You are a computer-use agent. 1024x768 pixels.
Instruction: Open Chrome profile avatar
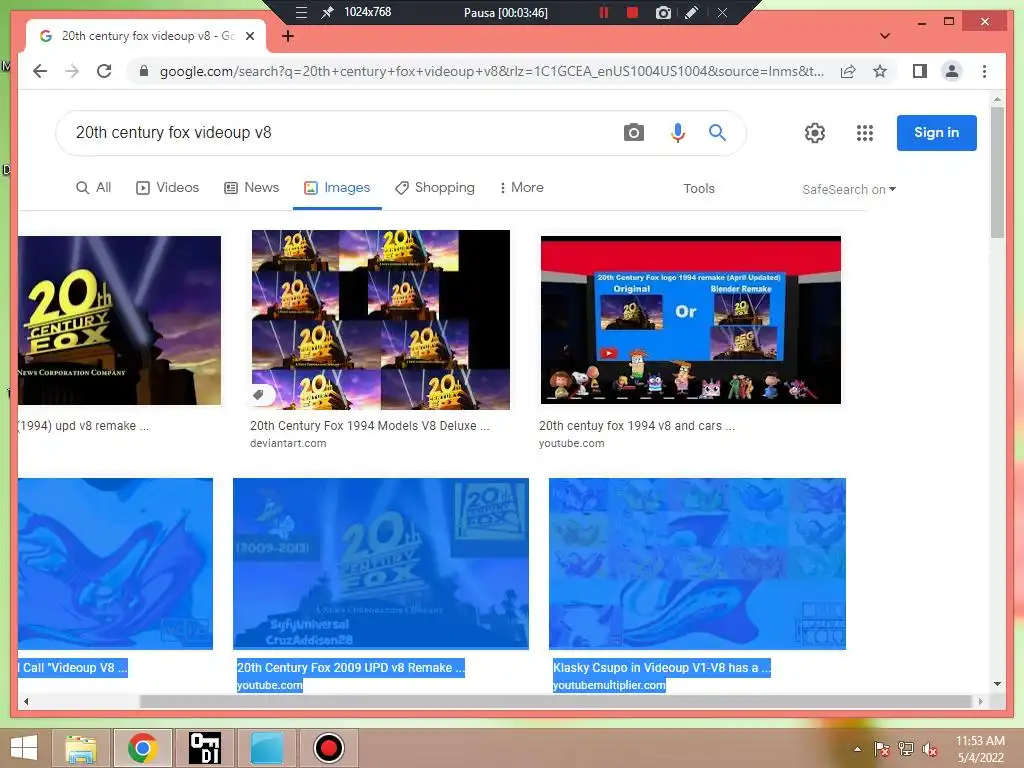click(x=952, y=71)
